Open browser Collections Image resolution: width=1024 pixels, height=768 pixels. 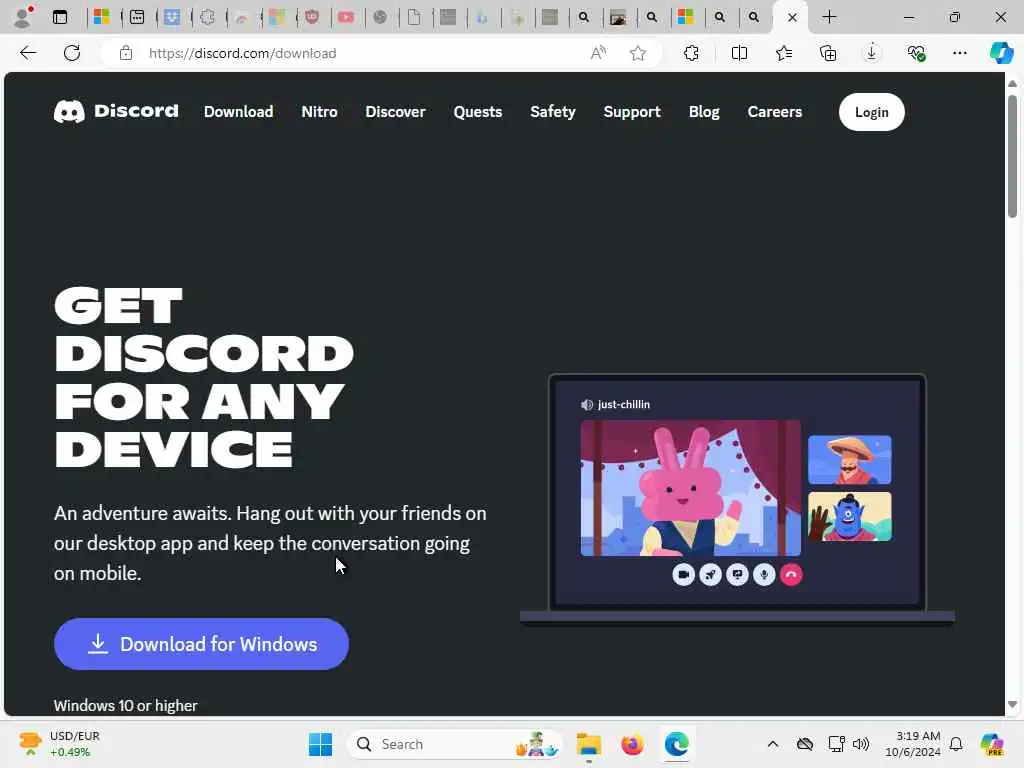(x=827, y=53)
